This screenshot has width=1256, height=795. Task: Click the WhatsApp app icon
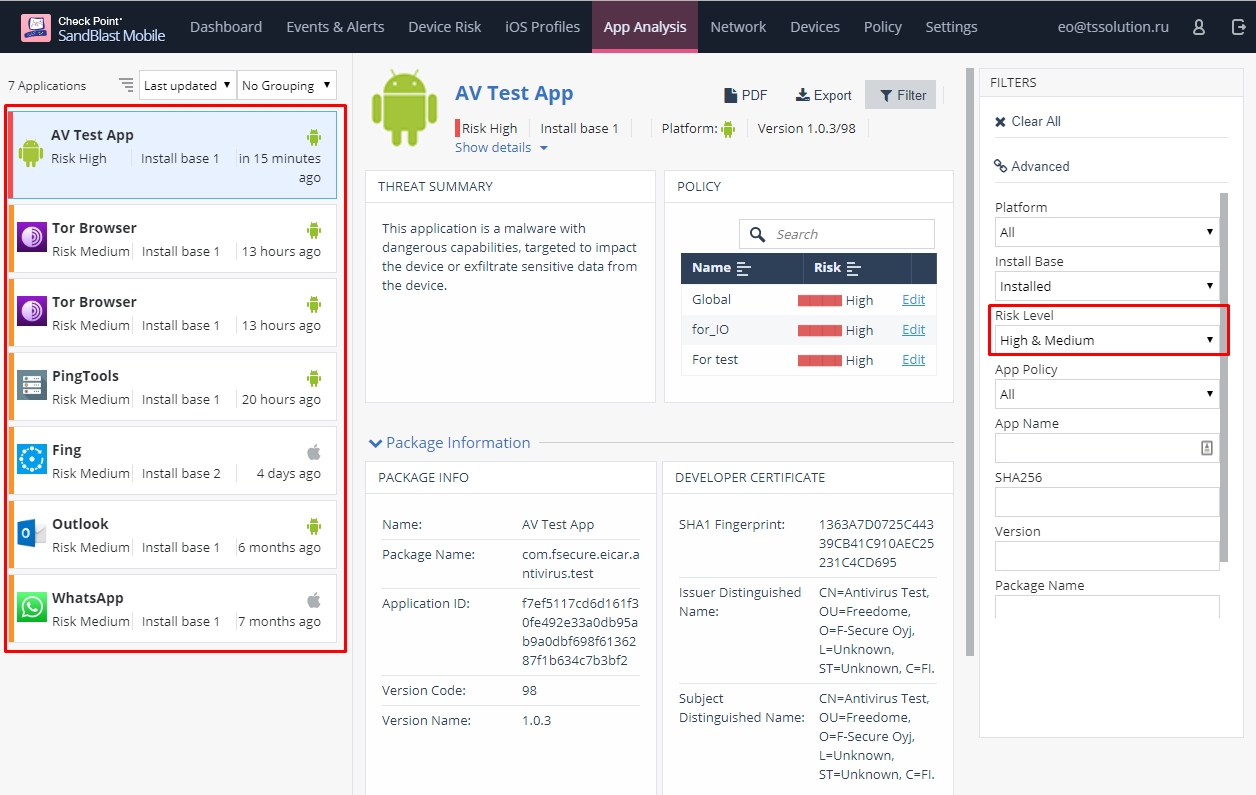click(32, 607)
